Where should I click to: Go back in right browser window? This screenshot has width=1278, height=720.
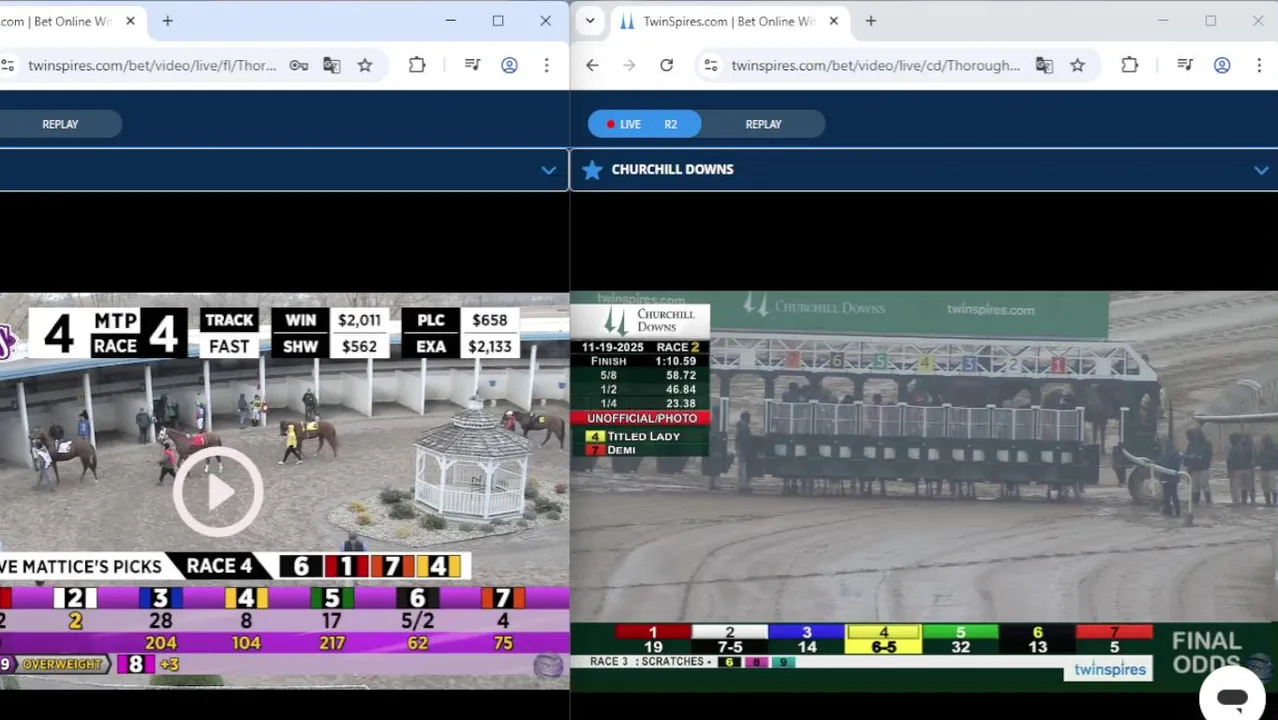coord(592,65)
